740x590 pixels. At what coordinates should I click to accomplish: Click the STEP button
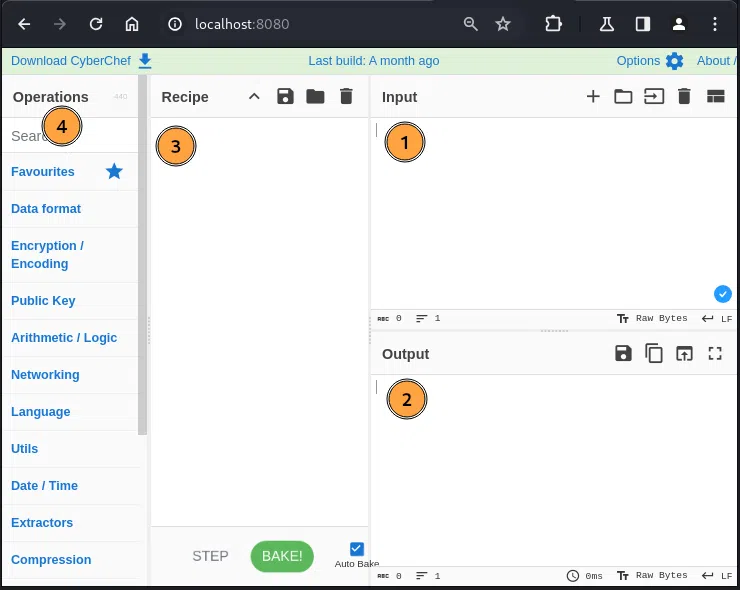point(210,556)
